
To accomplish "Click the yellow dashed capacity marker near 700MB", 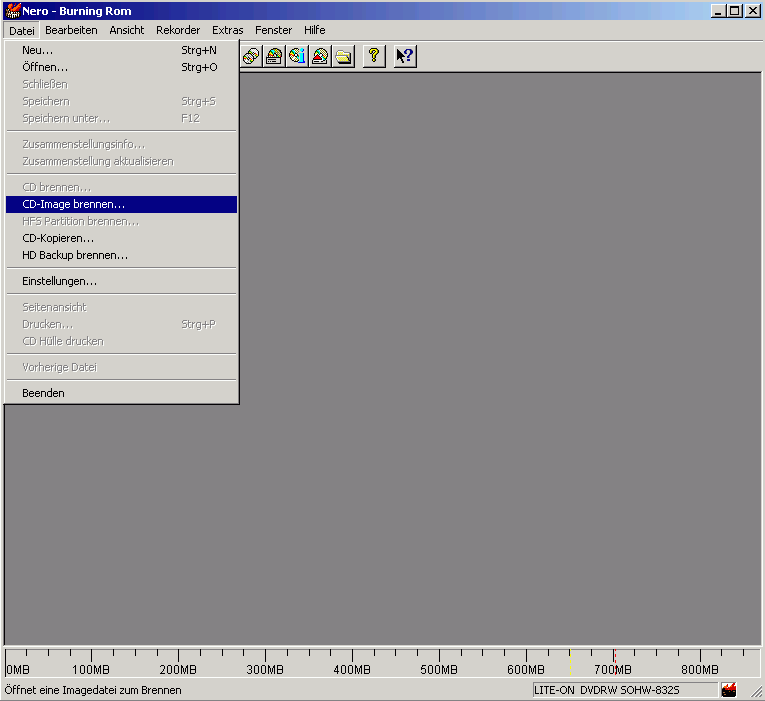I will pyautogui.click(x=570, y=663).
